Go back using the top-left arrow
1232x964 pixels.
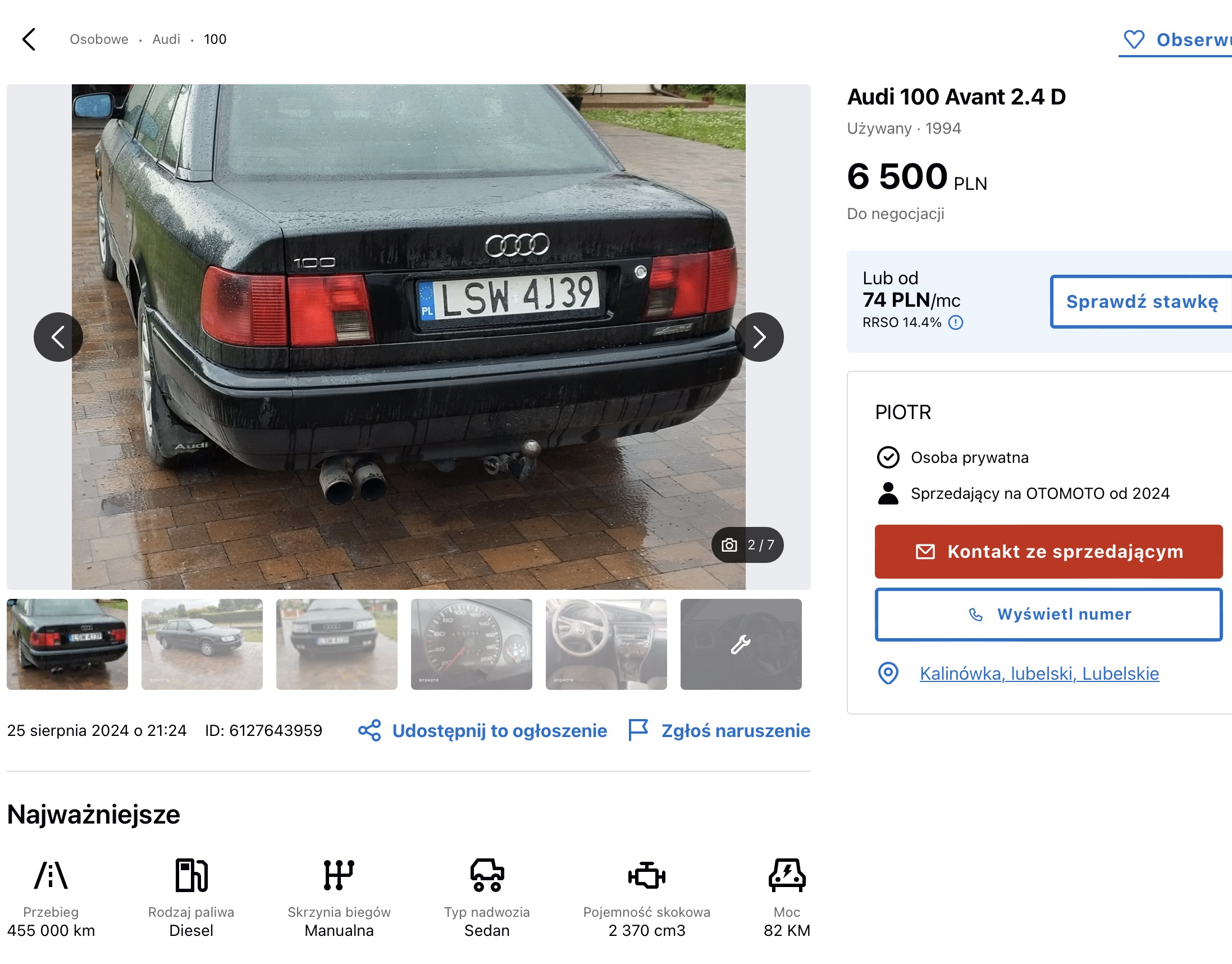click(x=29, y=39)
